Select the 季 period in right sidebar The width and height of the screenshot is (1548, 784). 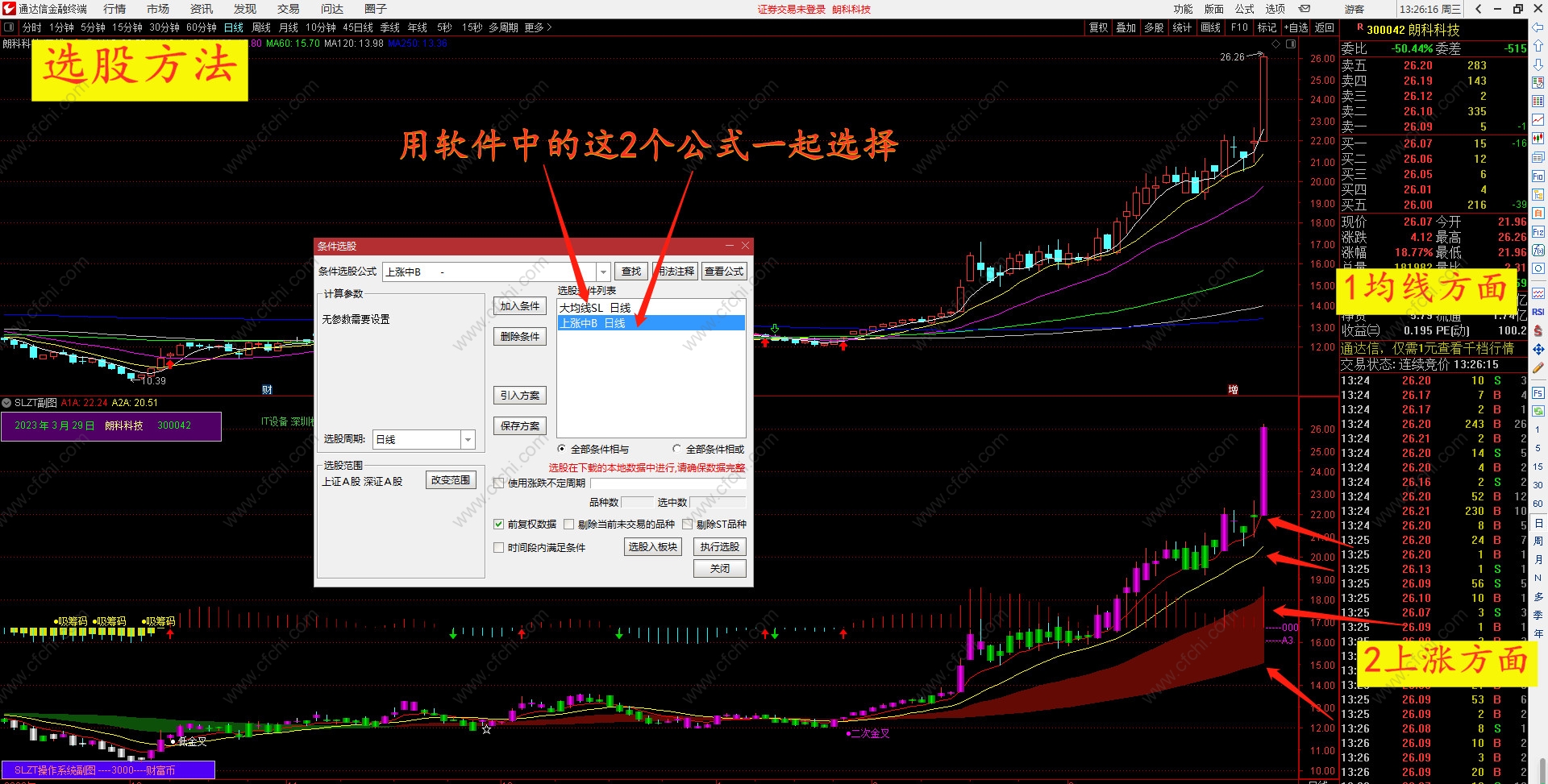tap(1538, 615)
